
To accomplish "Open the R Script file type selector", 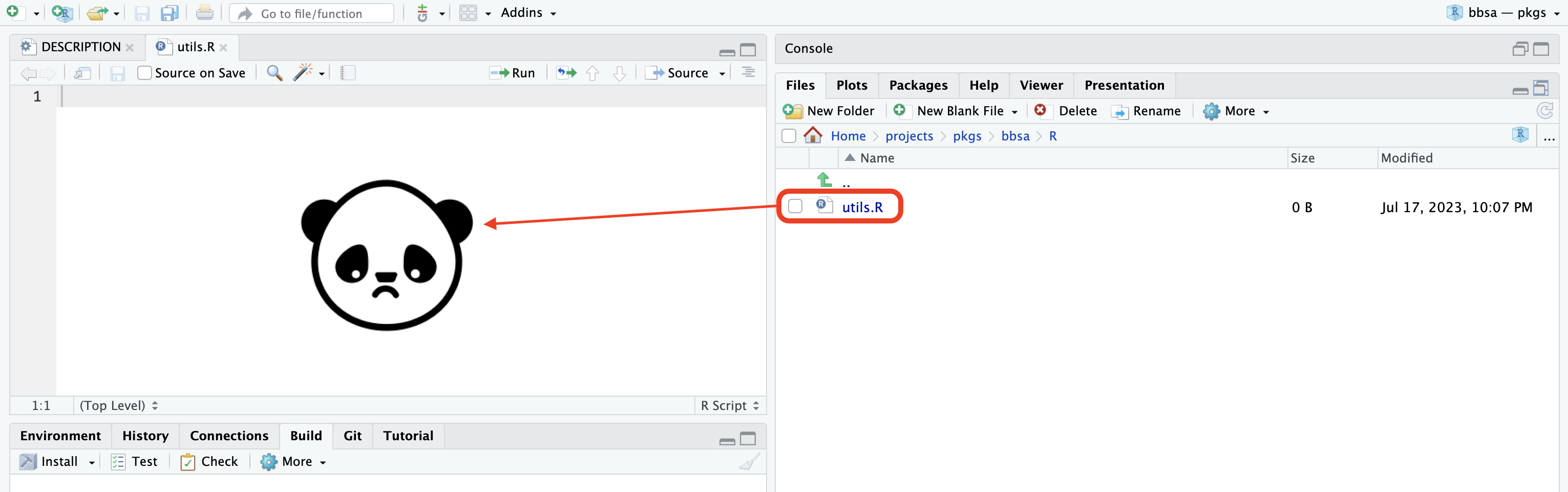I will click(730, 405).
